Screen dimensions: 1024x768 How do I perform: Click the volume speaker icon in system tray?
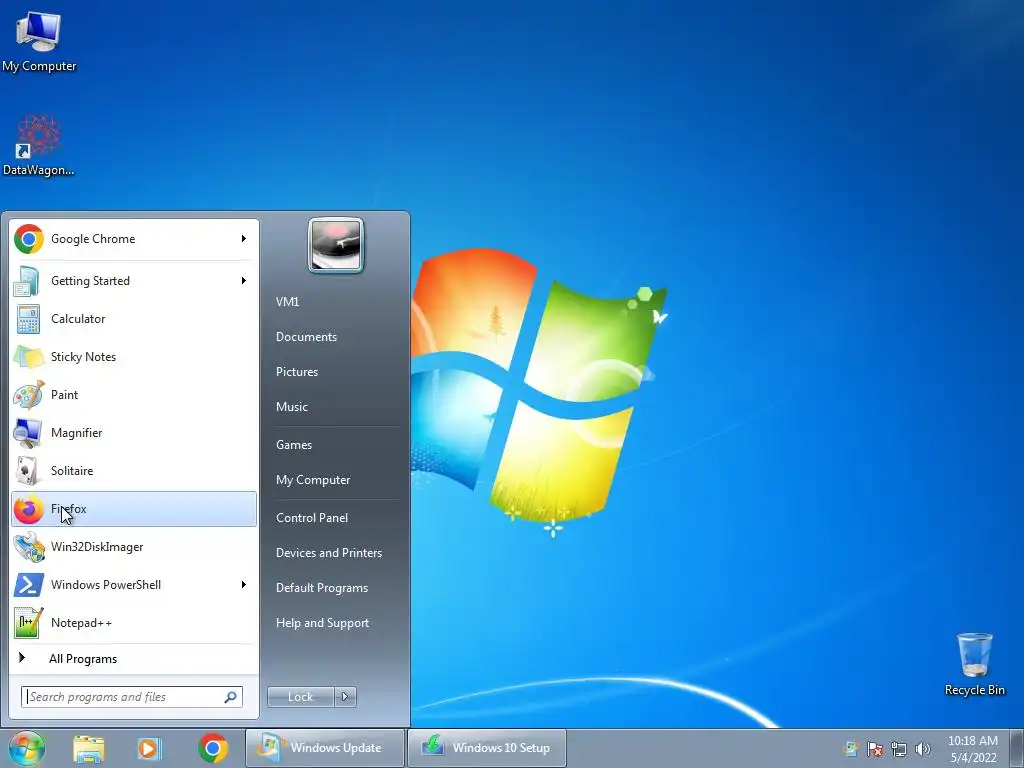click(x=922, y=749)
